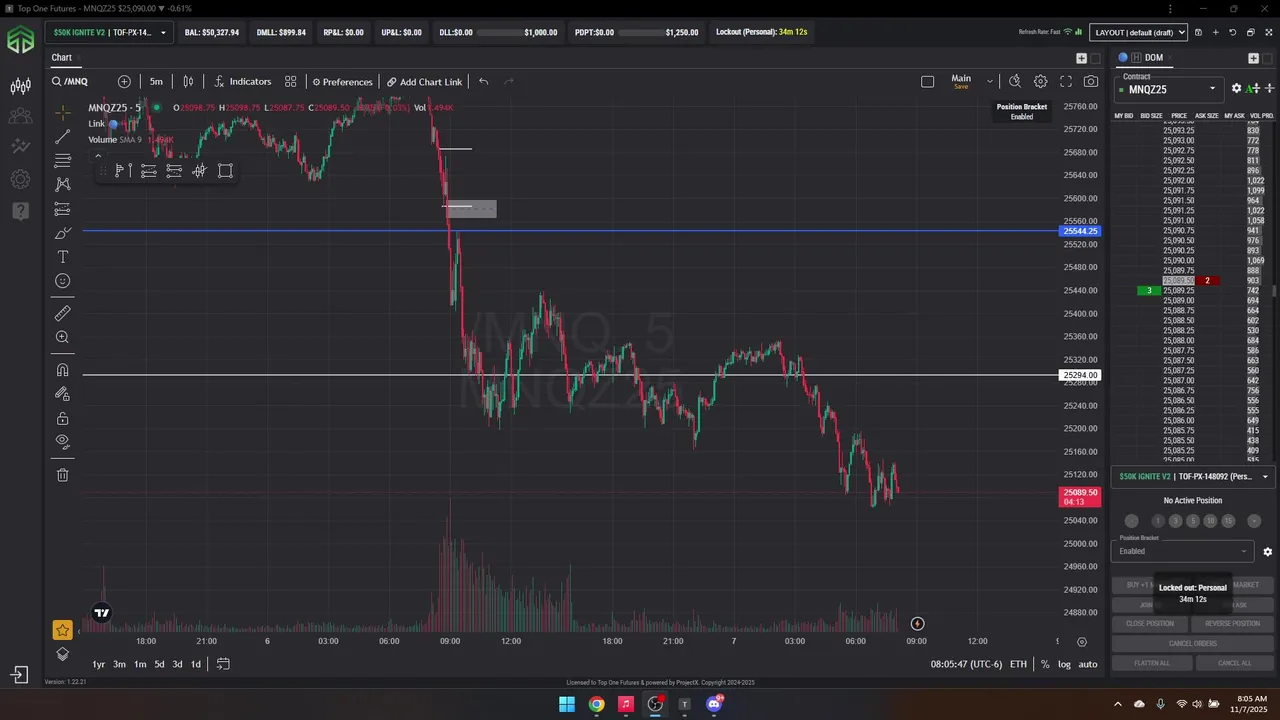Open the DOM account selector dropdown

tap(1192, 476)
